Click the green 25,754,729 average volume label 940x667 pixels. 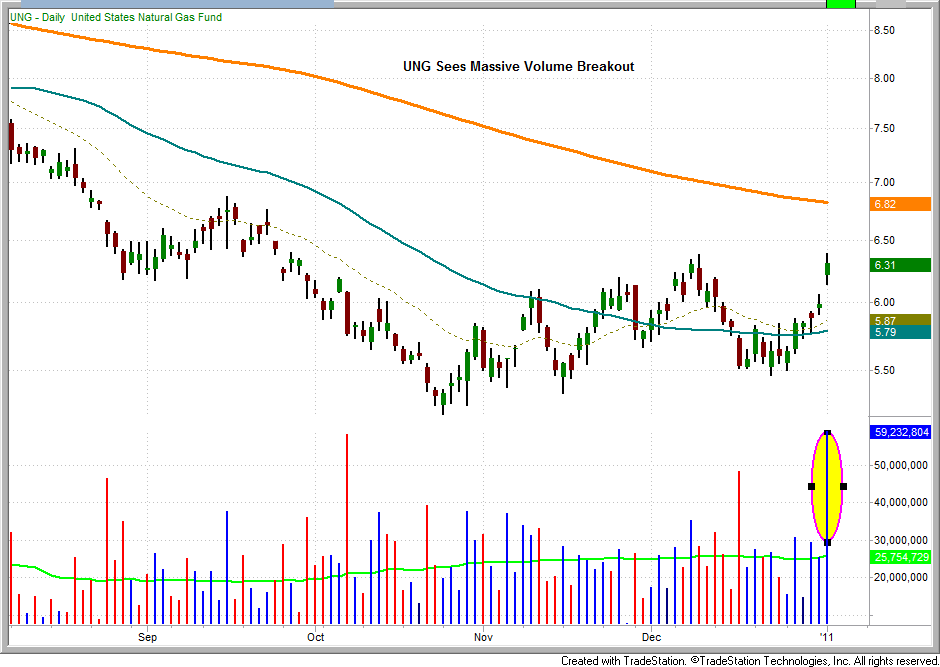pos(900,557)
